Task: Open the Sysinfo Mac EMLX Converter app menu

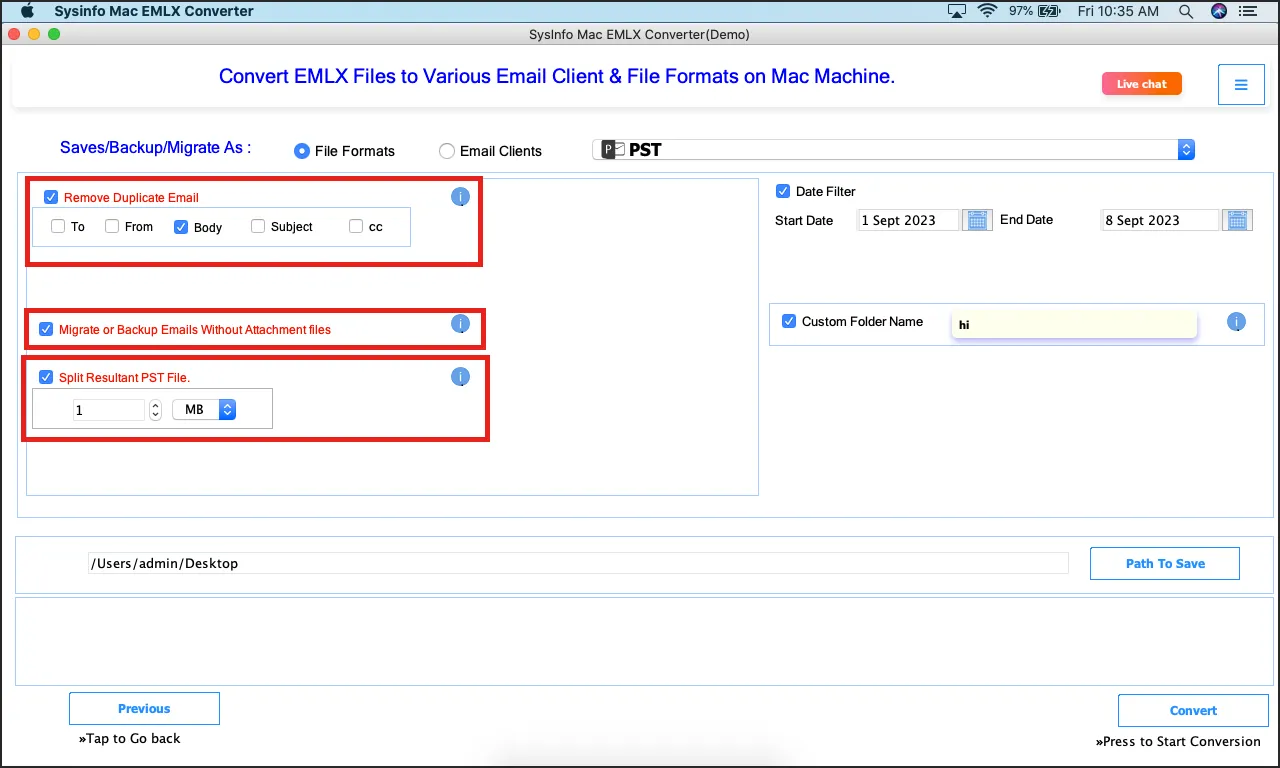Action: click(x=154, y=11)
